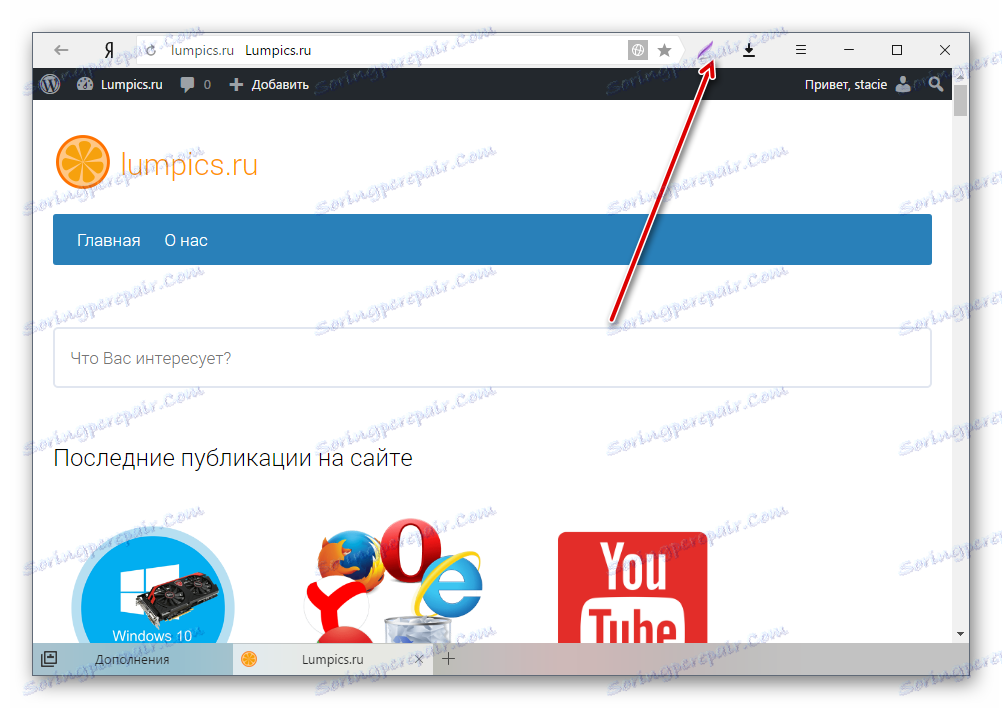Click the back navigation arrow

point(60,50)
